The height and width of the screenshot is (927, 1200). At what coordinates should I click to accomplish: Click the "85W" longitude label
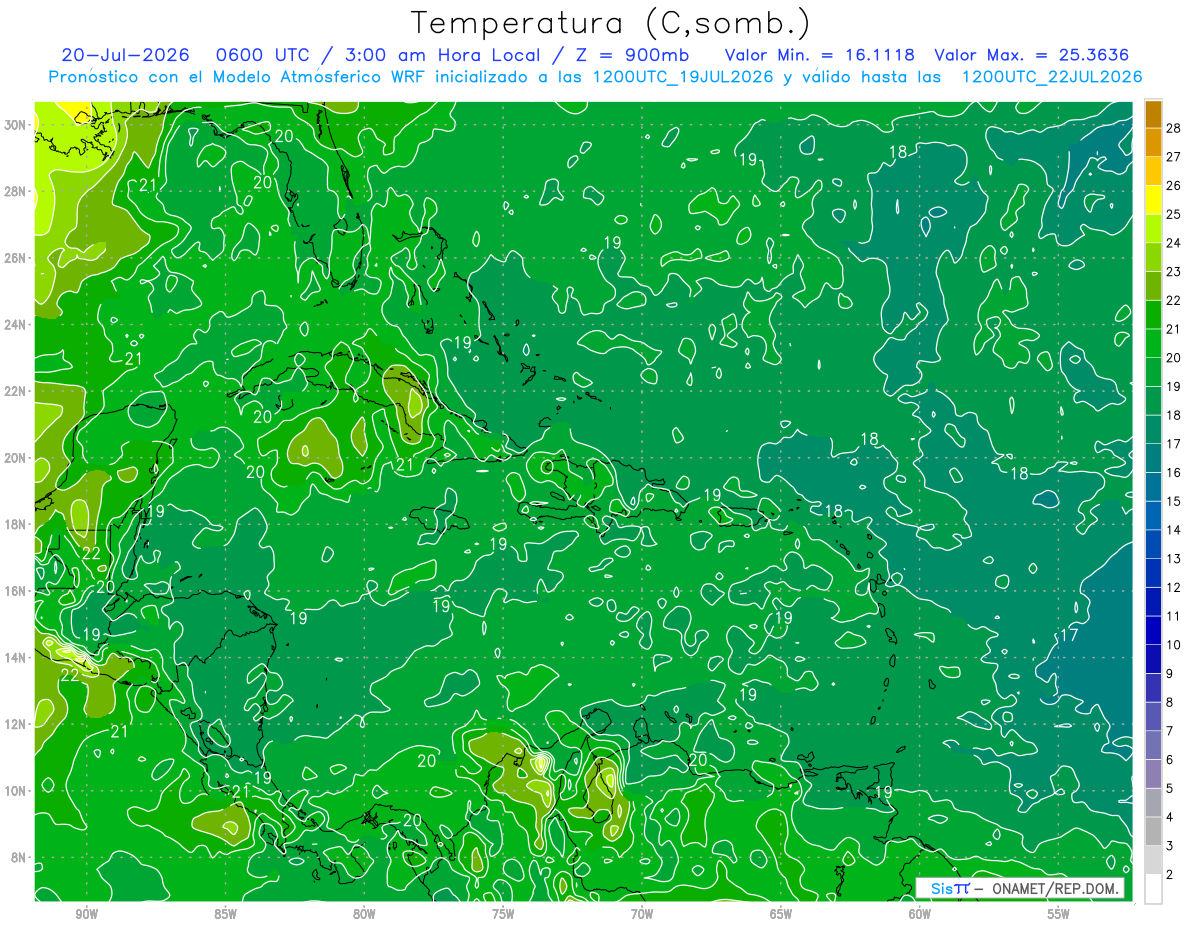pyautogui.click(x=225, y=915)
